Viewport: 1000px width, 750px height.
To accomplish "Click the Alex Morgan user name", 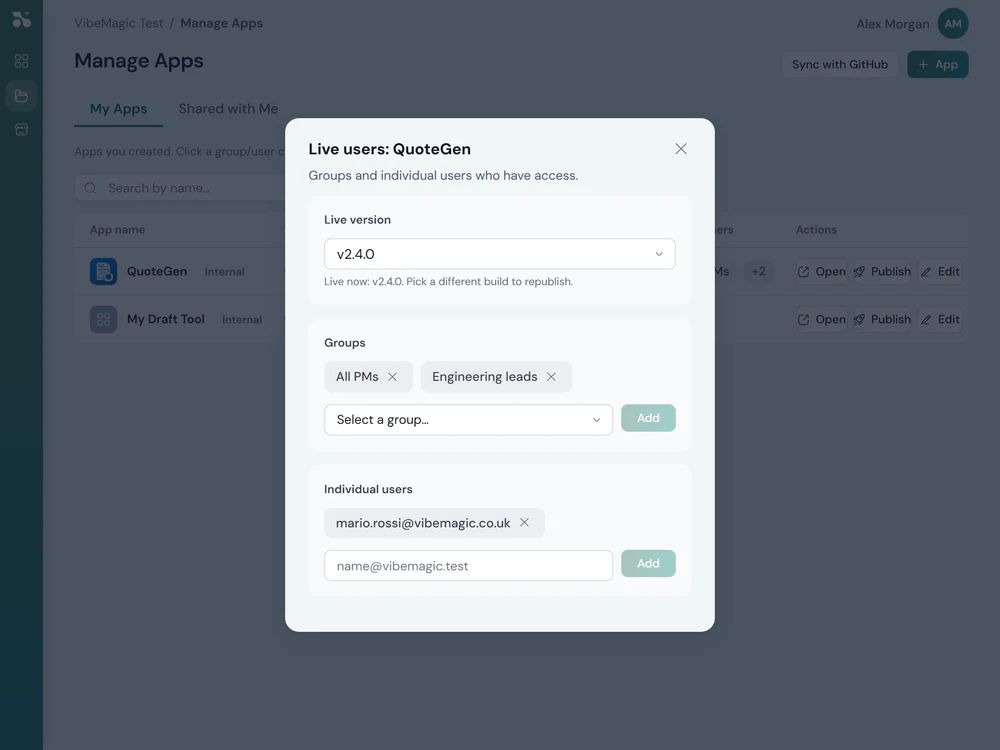I will click(893, 24).
